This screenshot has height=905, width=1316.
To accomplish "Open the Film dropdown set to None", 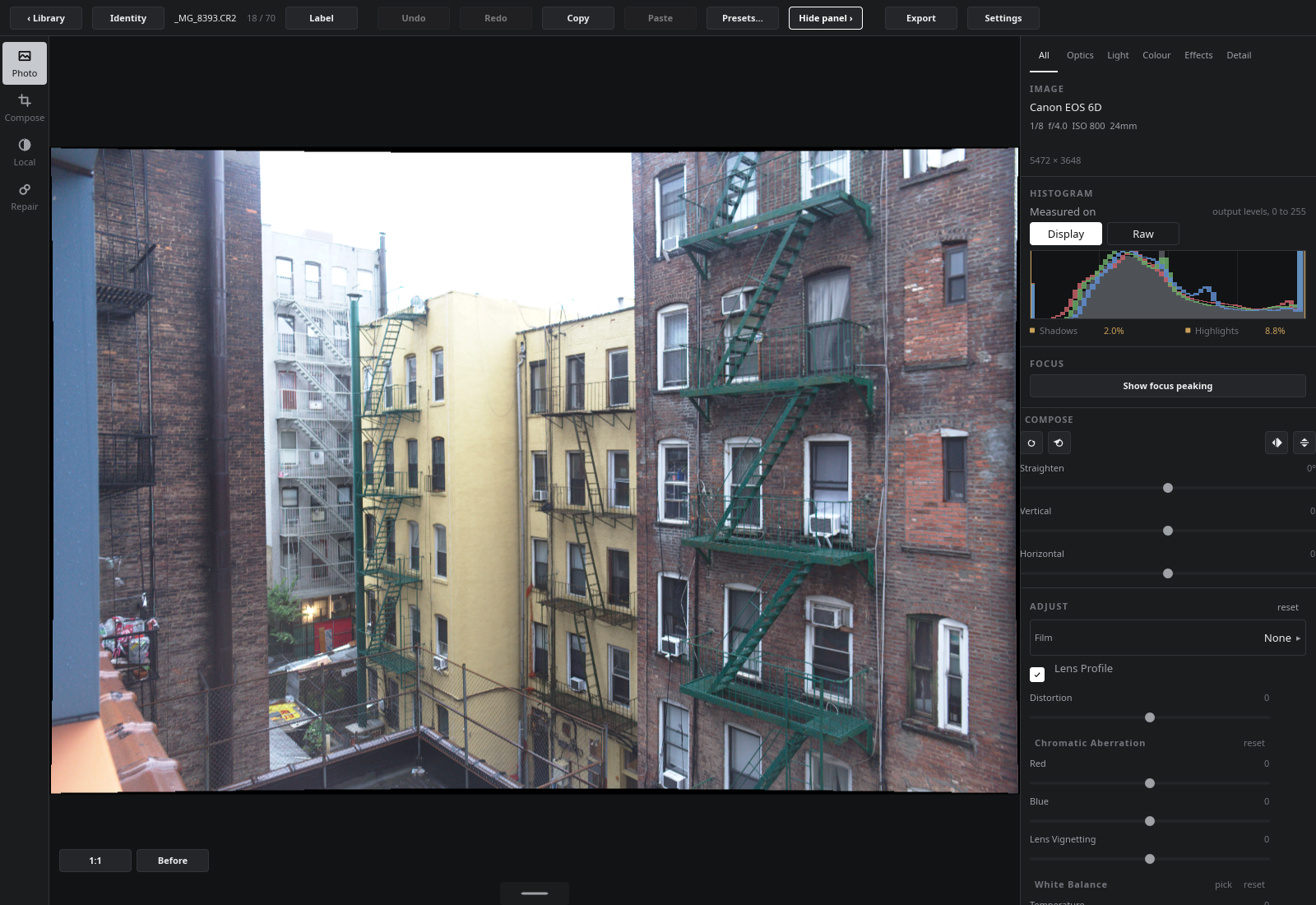I will coord(1168,638).
